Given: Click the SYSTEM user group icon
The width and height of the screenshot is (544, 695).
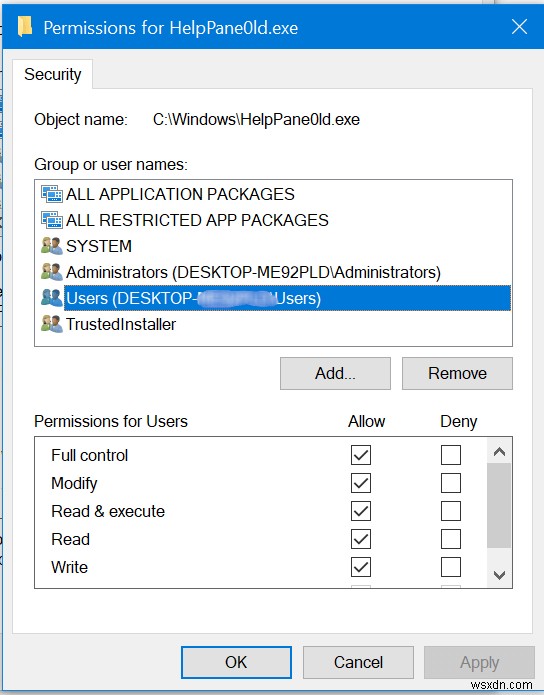Looking at the screenshot, I should tap(51, 246).
